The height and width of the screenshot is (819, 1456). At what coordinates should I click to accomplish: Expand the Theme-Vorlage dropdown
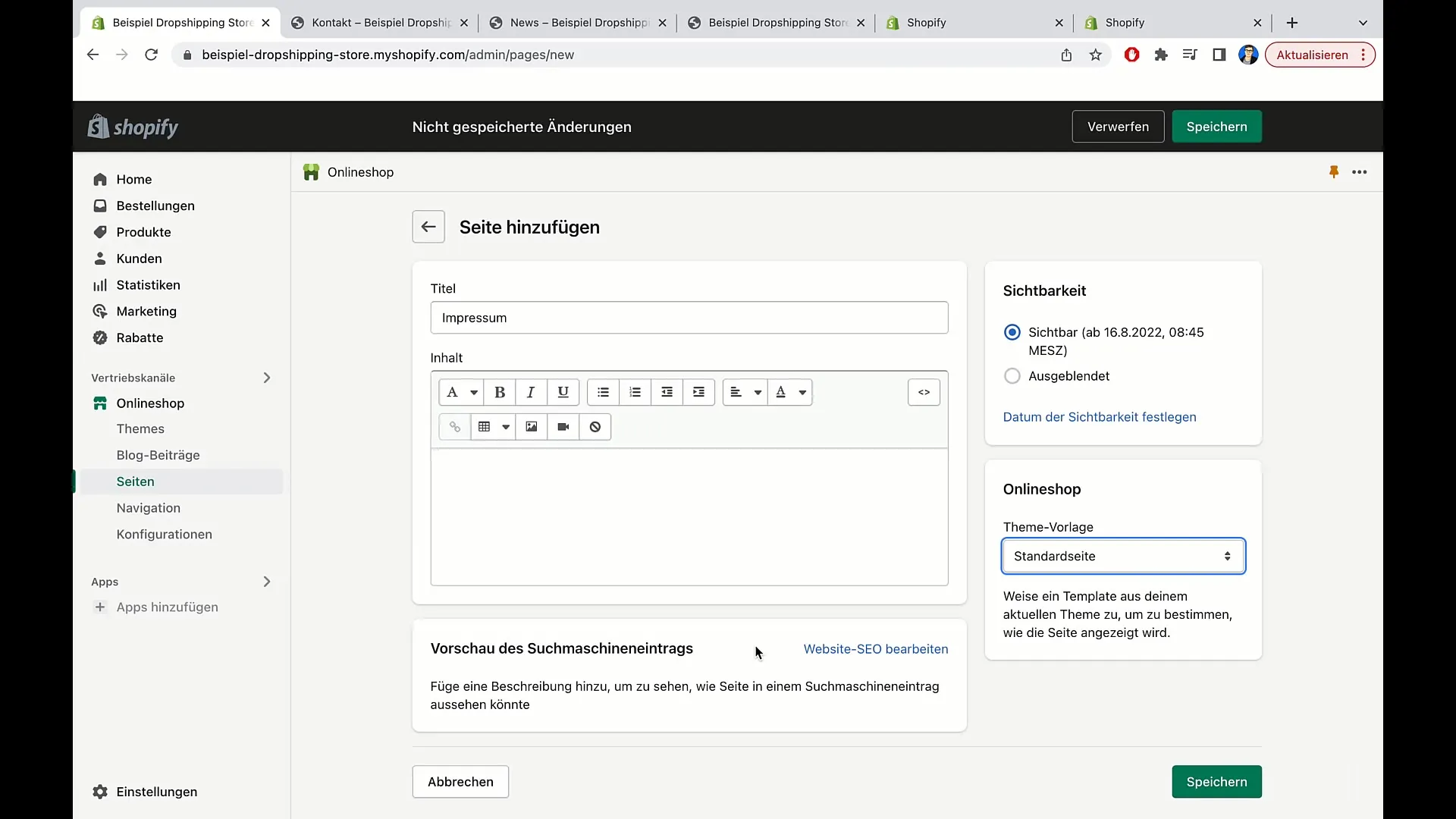click(x=1123, y=555)
